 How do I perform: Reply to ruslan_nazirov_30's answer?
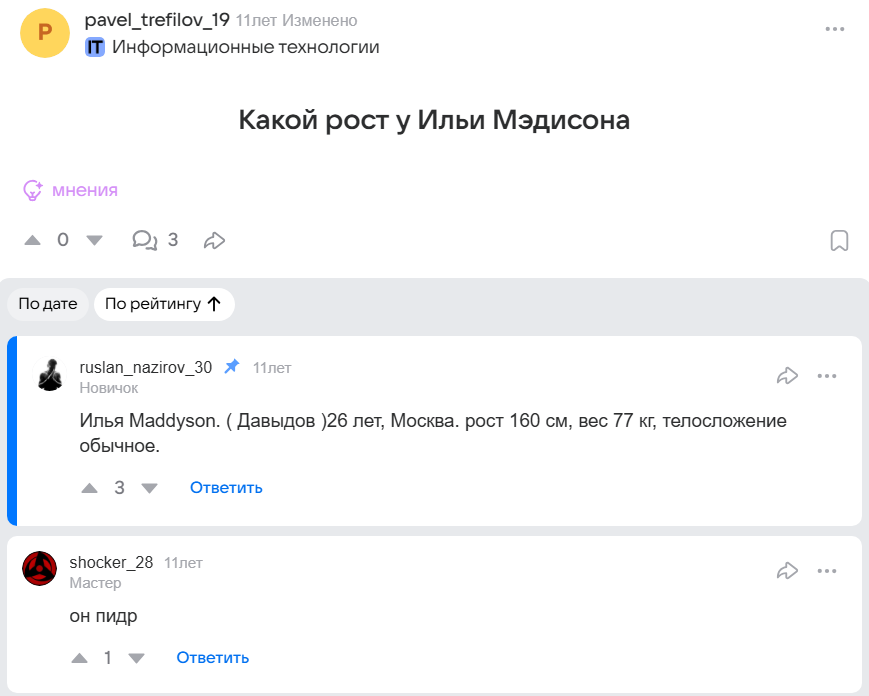(226, 488)
